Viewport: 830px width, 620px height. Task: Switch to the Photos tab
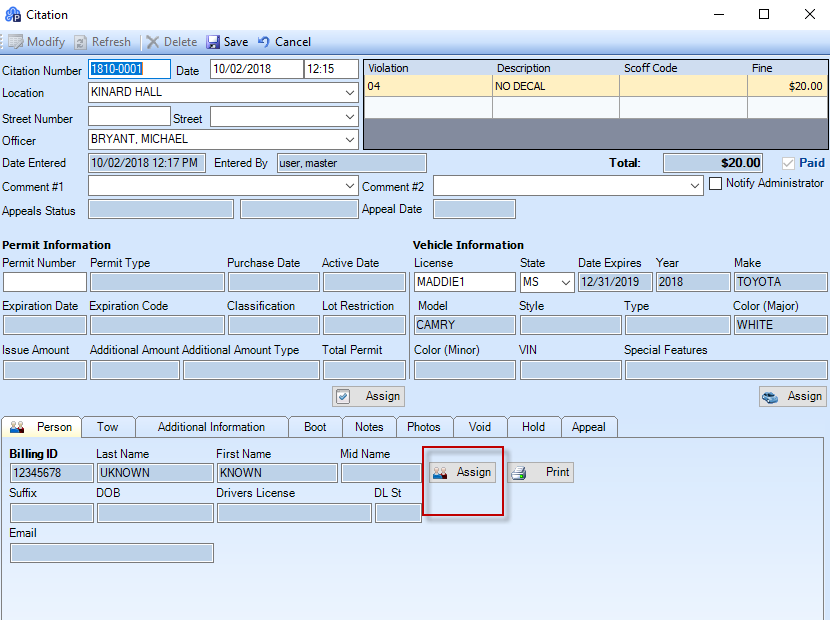(422, 426)
